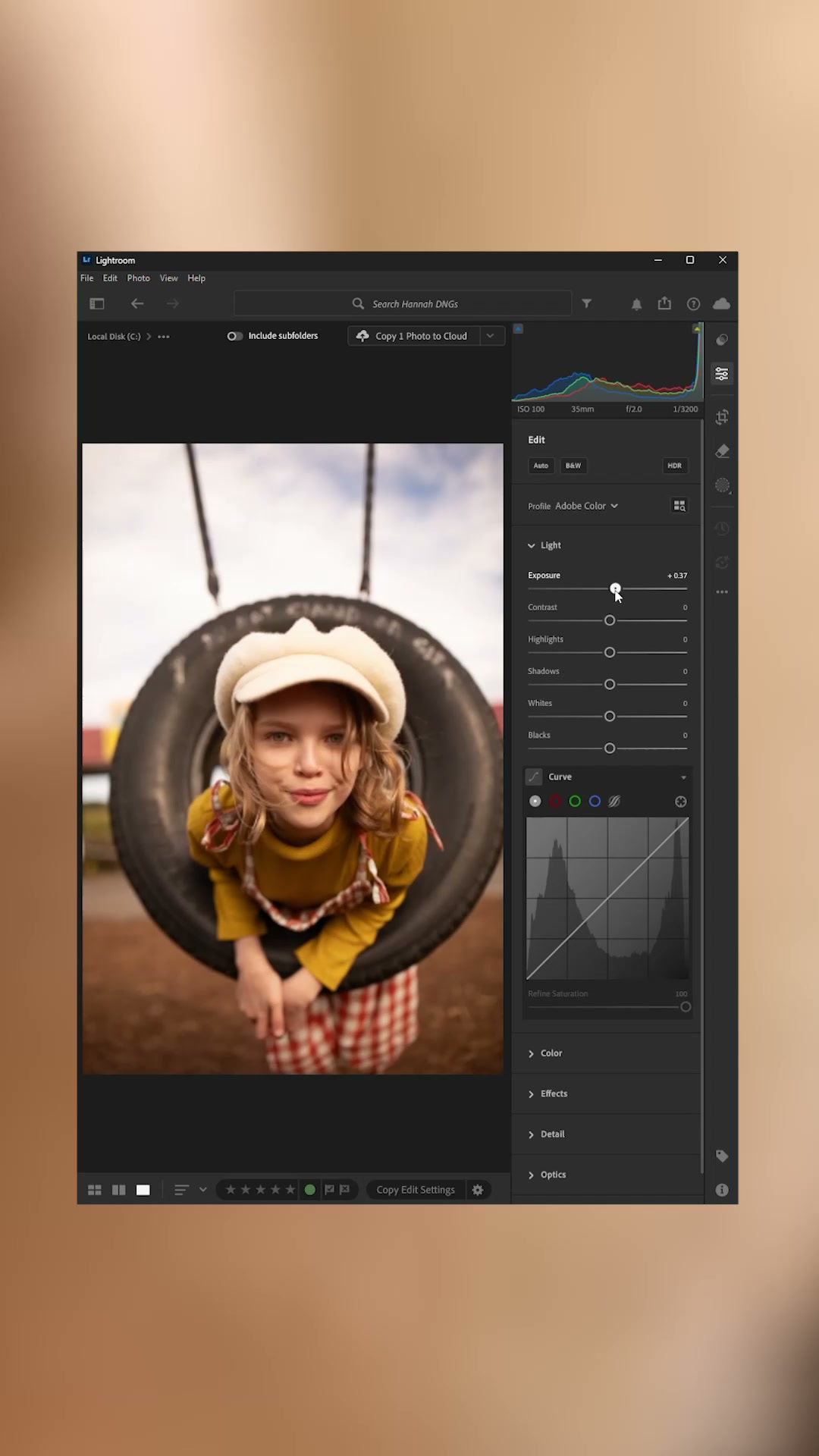Set rating with the fifth star
Screen dimensions: 819x1456
point(290,1191)
